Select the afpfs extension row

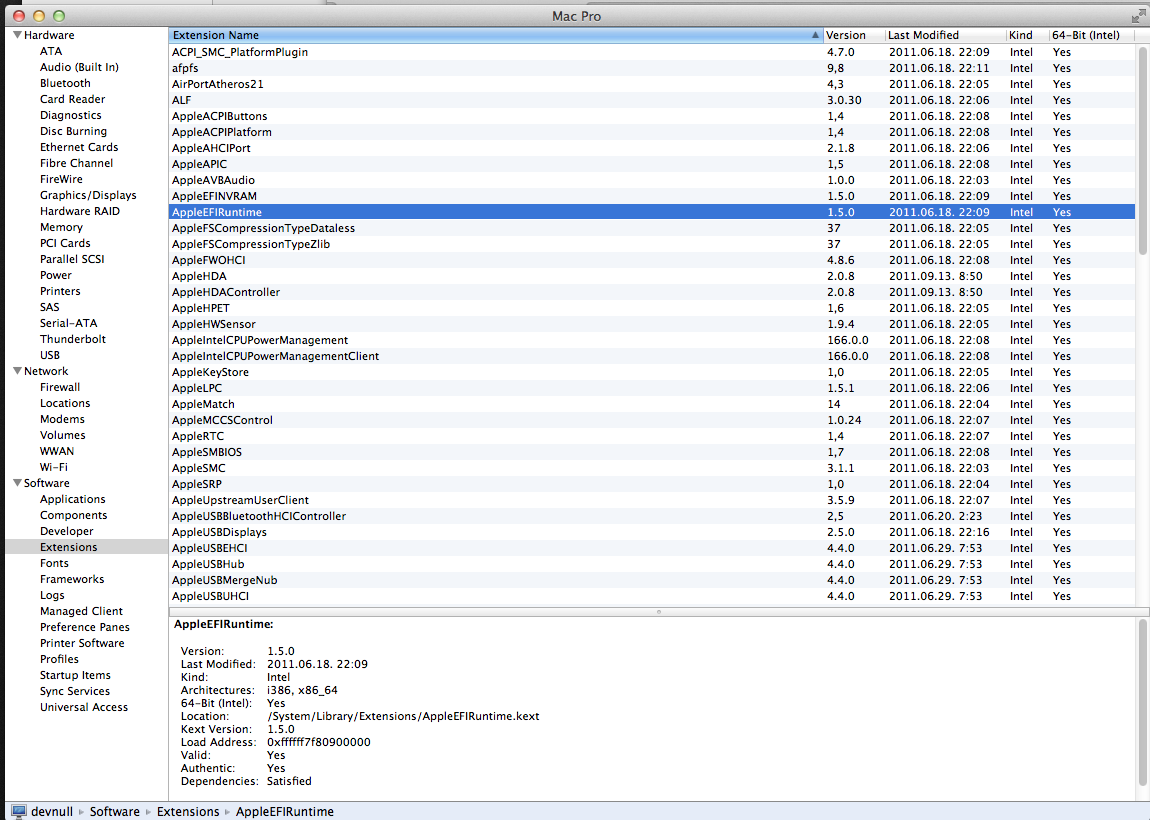click(x=653, y=68)
